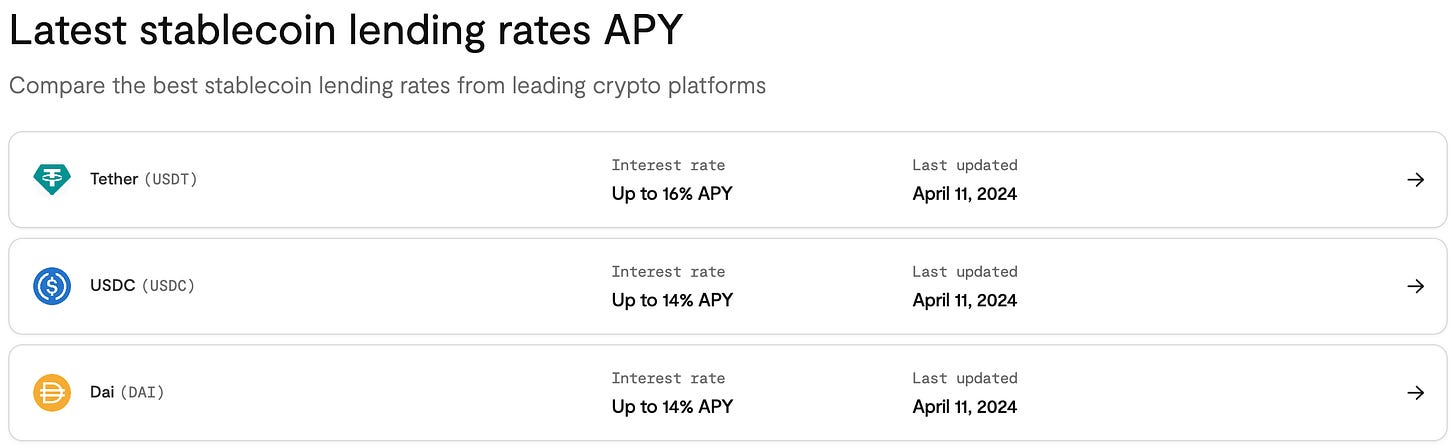Click USDC's April 11, 2024 update date

[x=965, y=300]
